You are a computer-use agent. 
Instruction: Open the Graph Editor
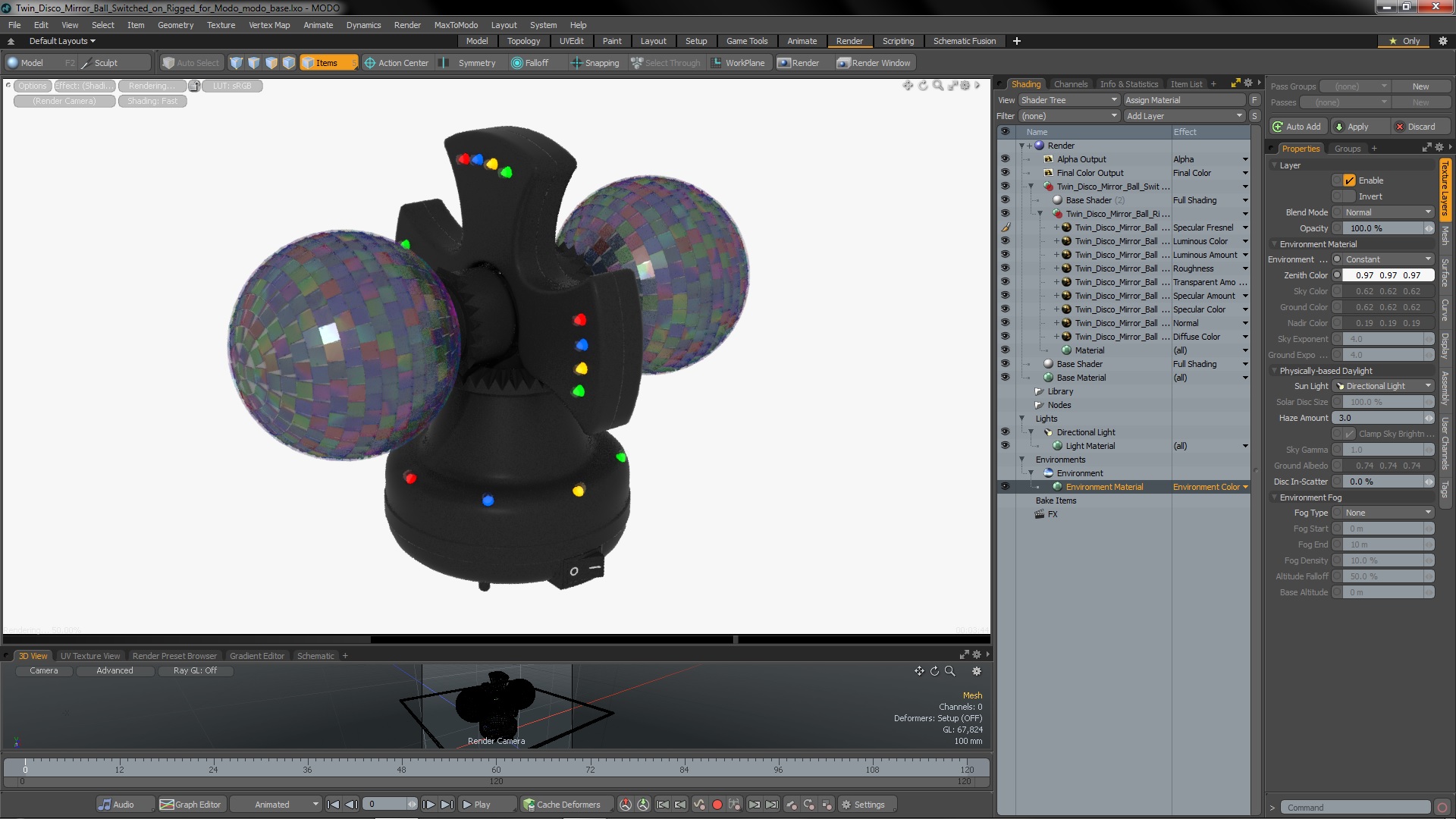(191, 805)
